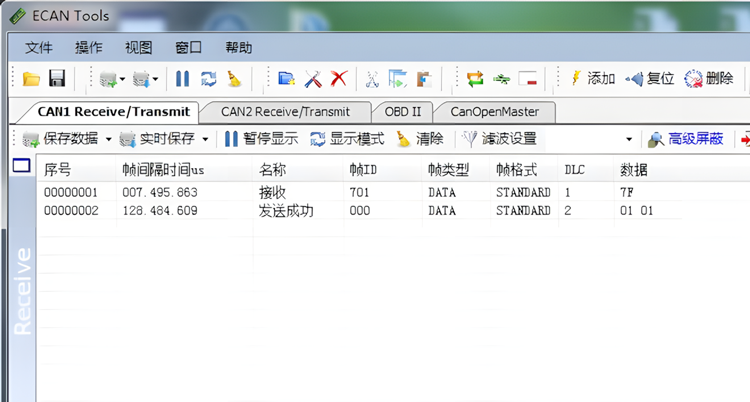Screen dimensions: 750x402
Task: Click the blue refresh arrows icon
Action: tap(209, 79)
